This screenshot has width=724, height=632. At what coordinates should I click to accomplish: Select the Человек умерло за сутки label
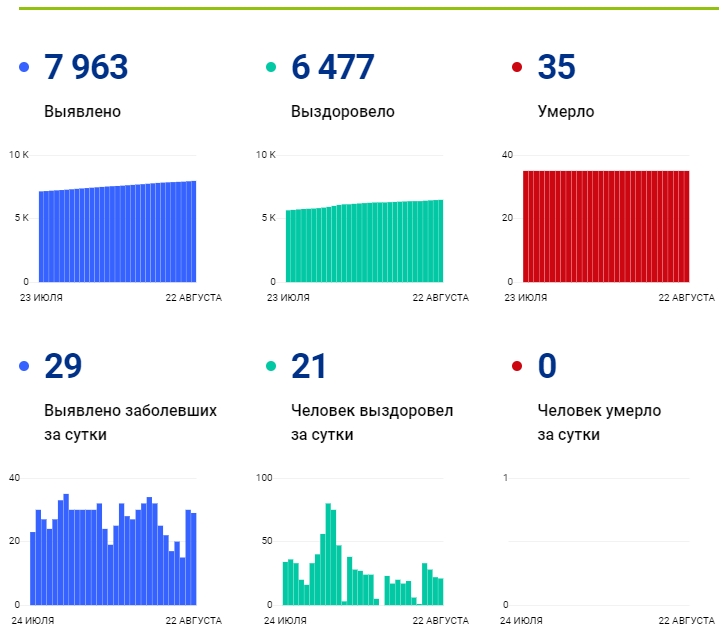(599, 422)
